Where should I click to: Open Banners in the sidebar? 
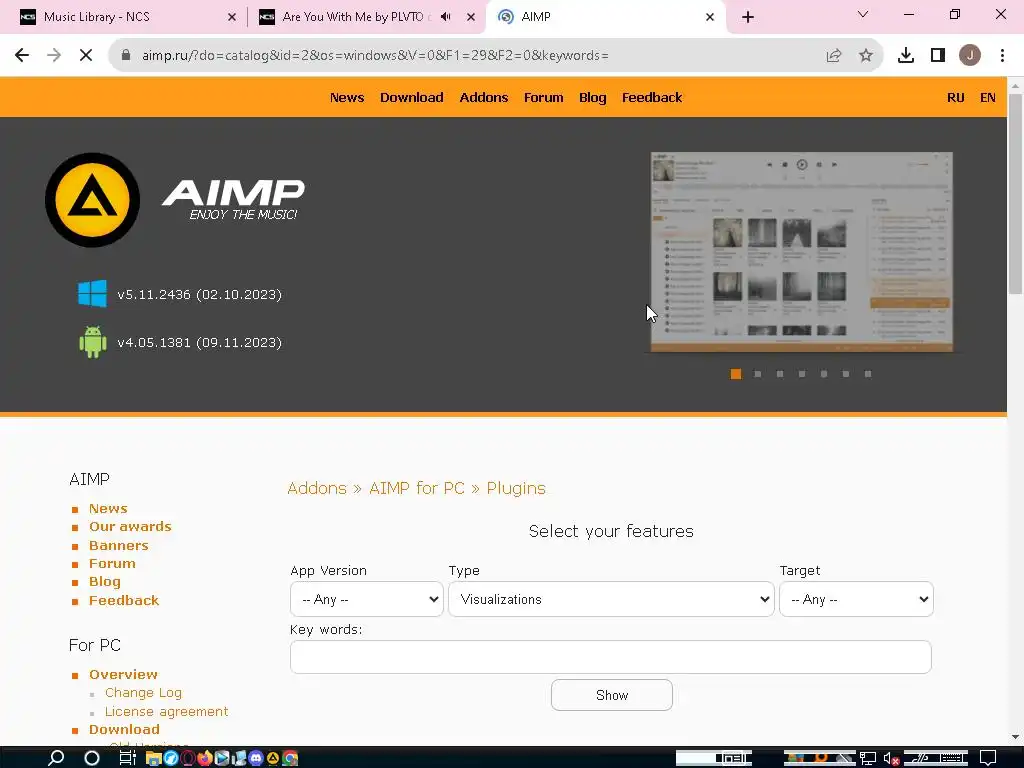coord(118,545)
